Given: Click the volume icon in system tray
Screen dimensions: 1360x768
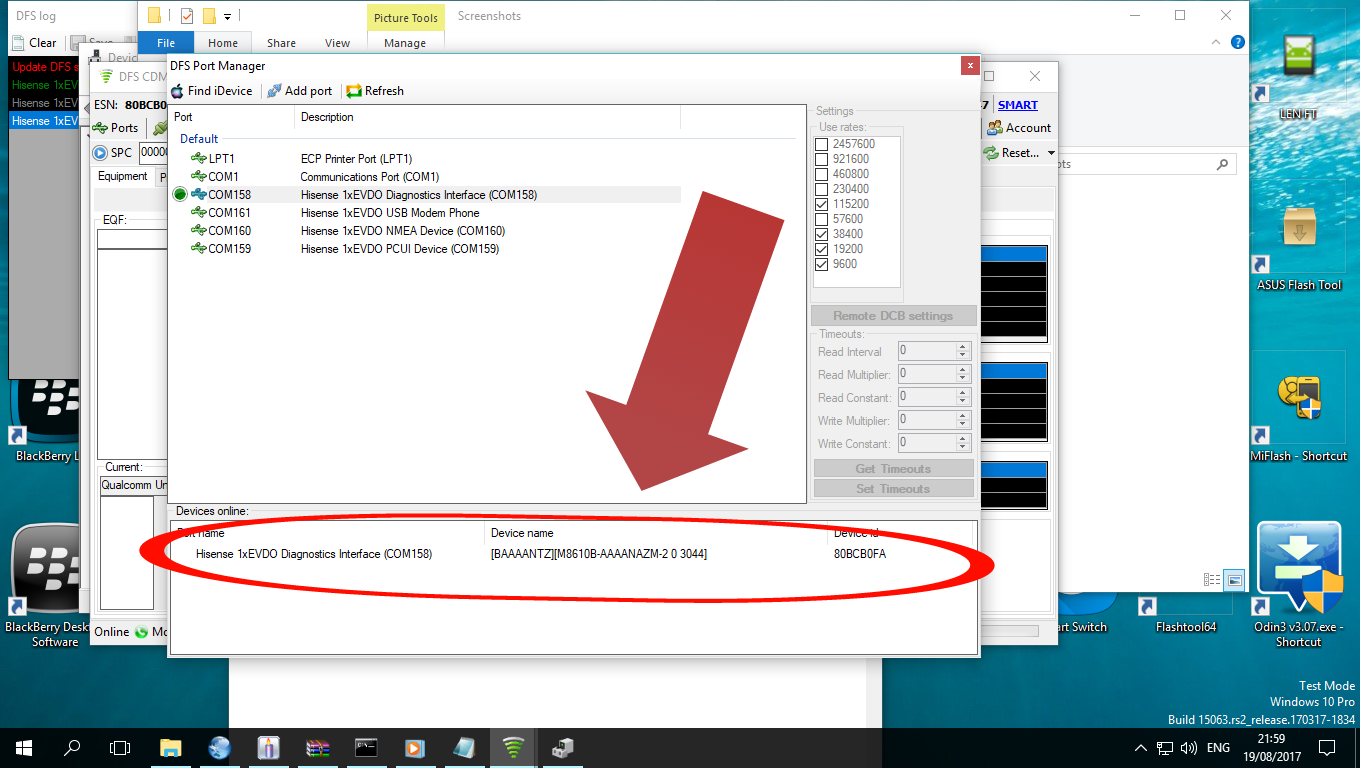Looking at the screenshot, I should tap(1189, 747).
